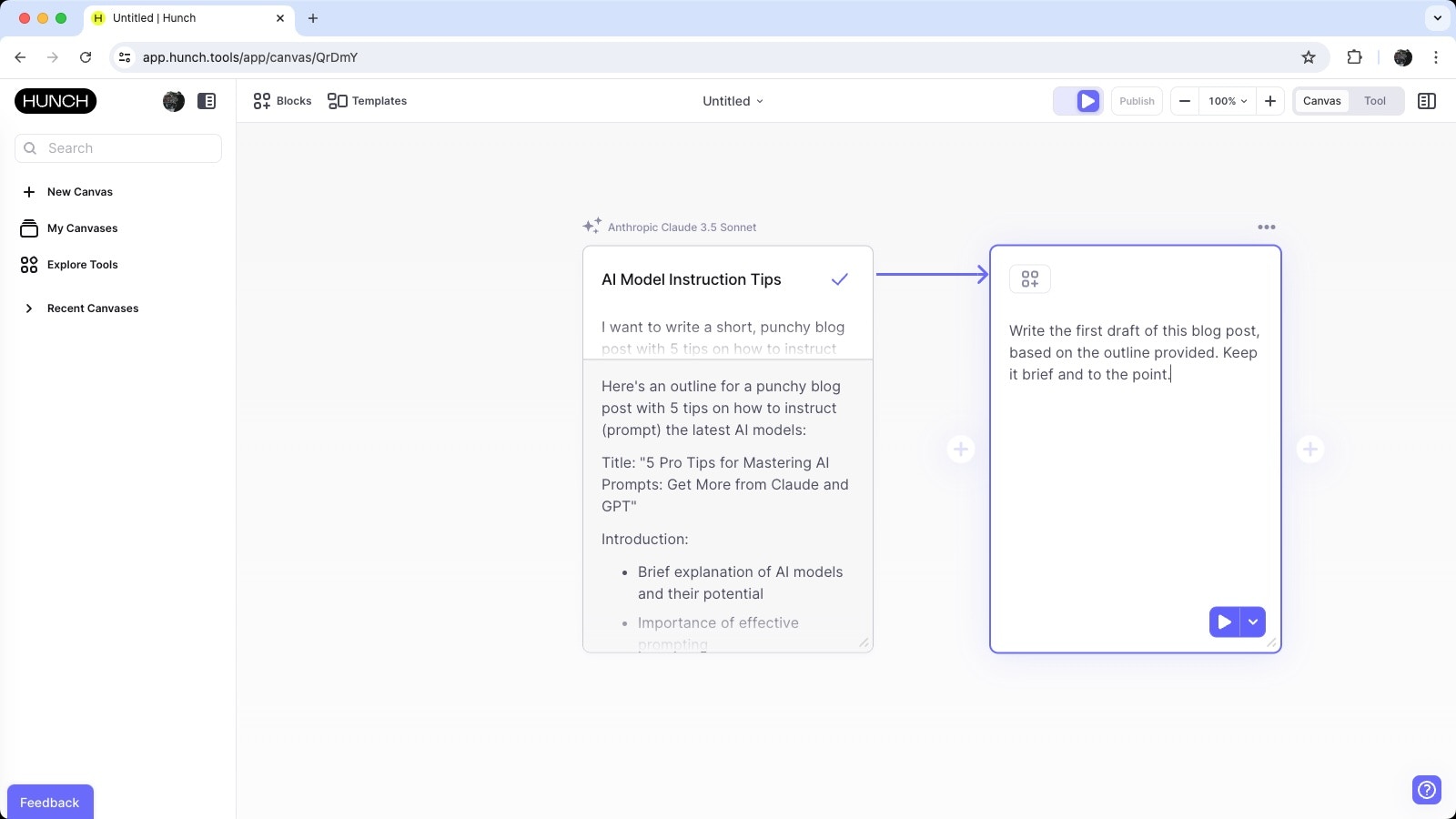
Task: Click the blocks icon inside the right prompt block
Action: point(1029,279)
